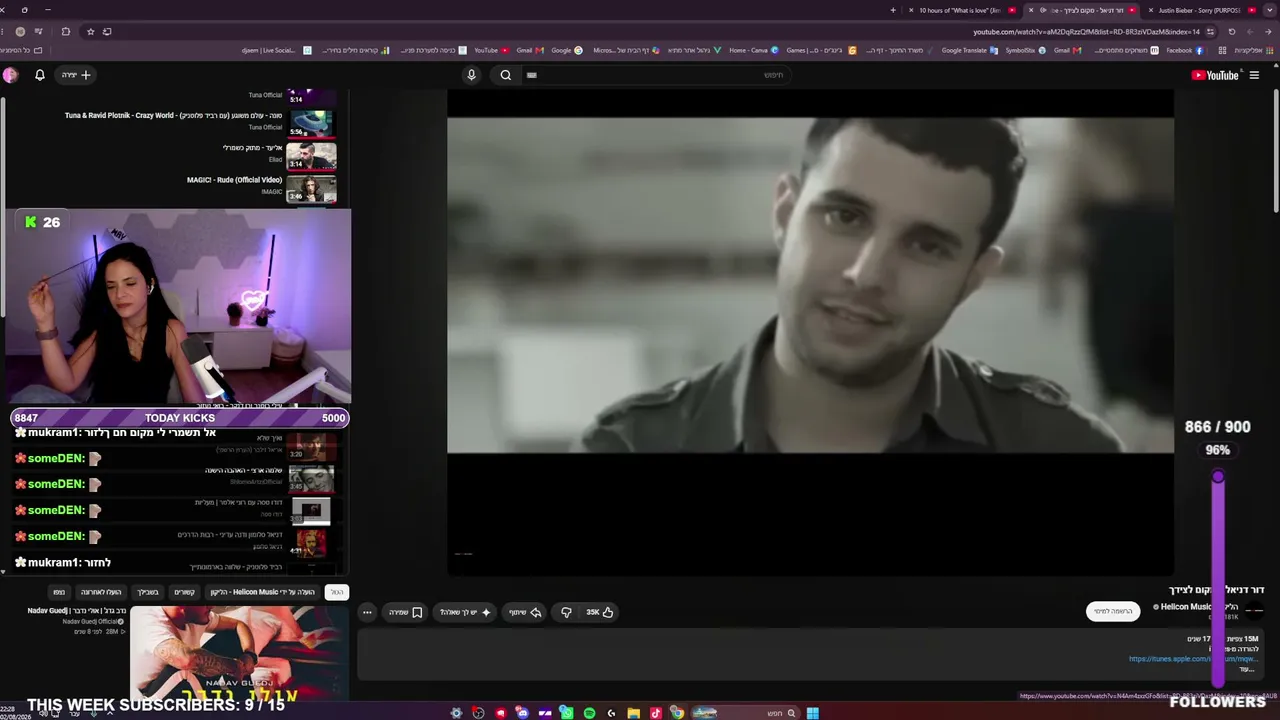Screen dimensions: 1280x720
Task: Open the taskbar search magnifier
Action: coord(791,713)
